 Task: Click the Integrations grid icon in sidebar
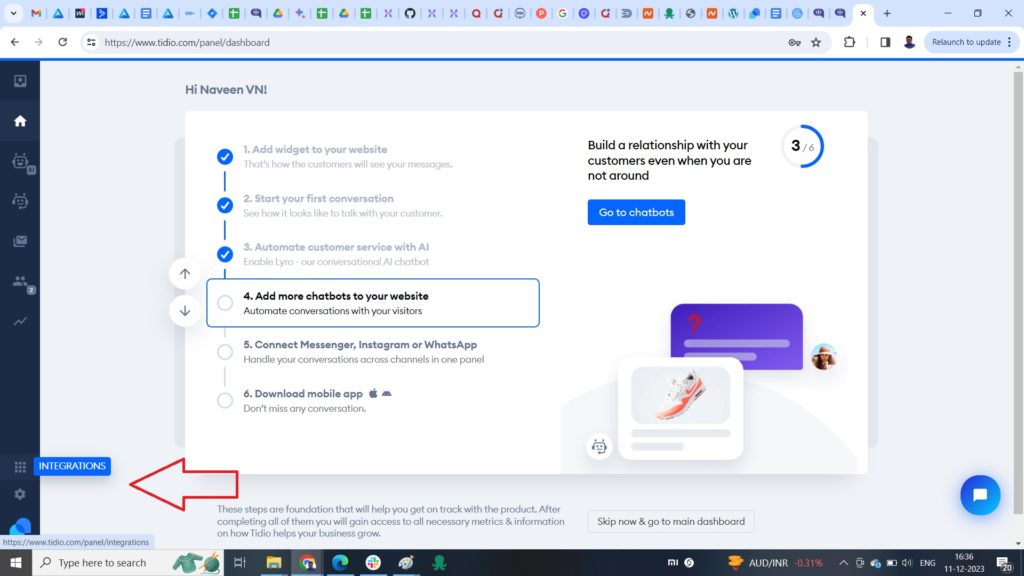click(x=20, y=466)
